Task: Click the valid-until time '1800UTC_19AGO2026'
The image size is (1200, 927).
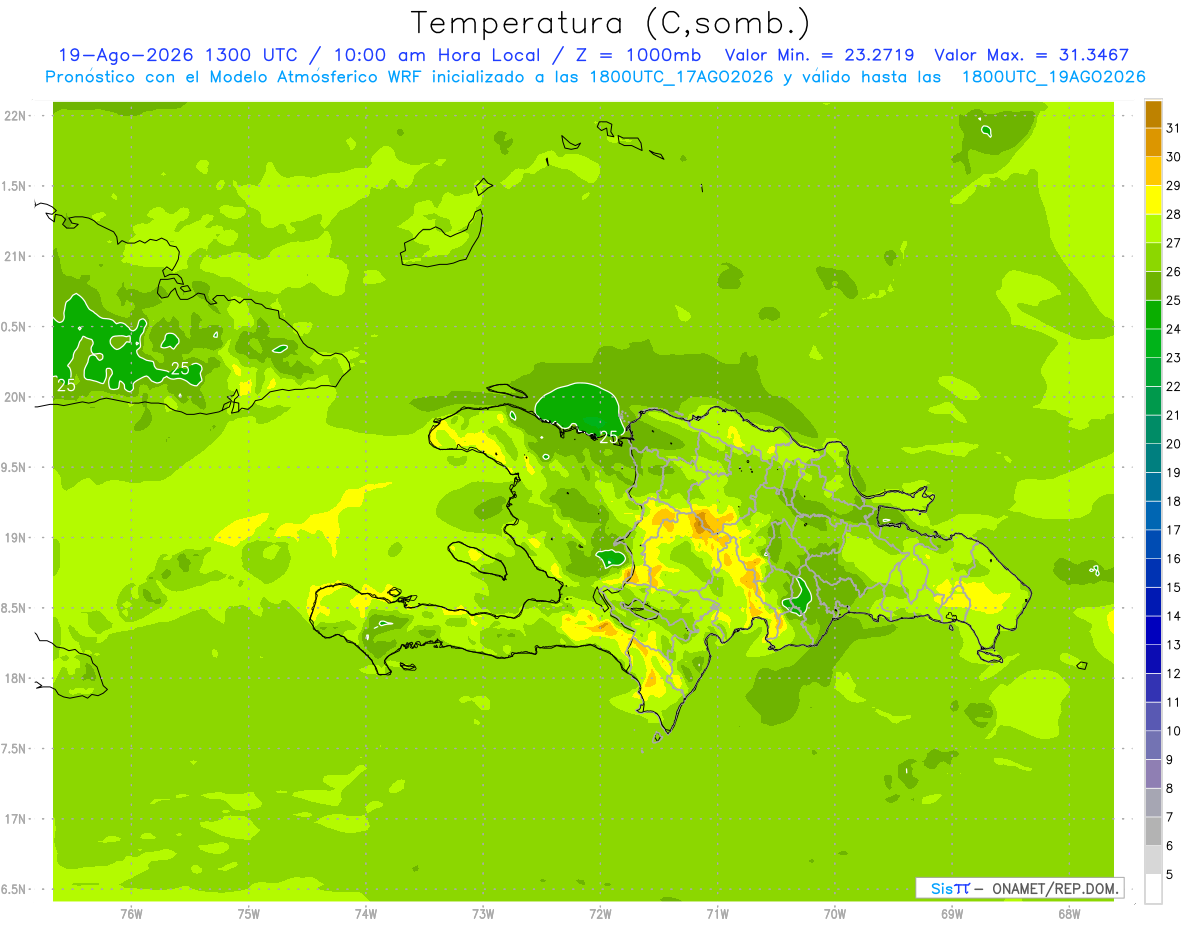Action: coord(1053,77)
